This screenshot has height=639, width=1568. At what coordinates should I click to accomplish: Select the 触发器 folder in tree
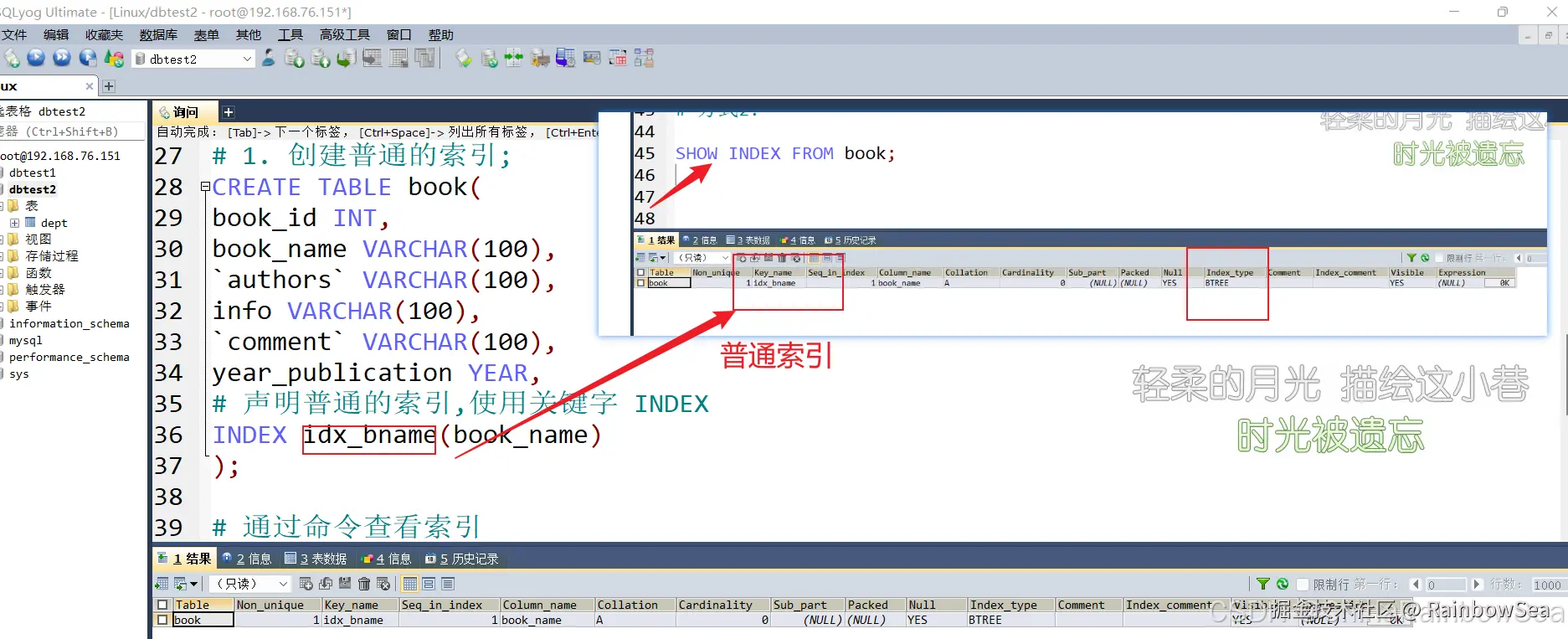45,289
